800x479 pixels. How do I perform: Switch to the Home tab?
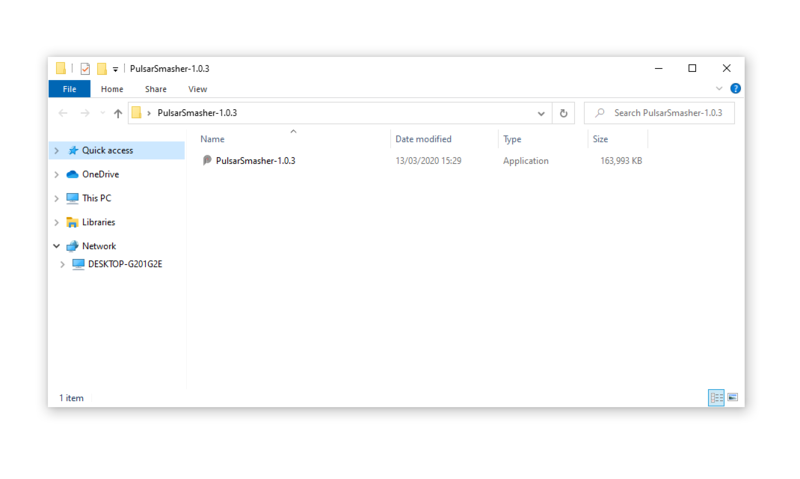point(112,89)
